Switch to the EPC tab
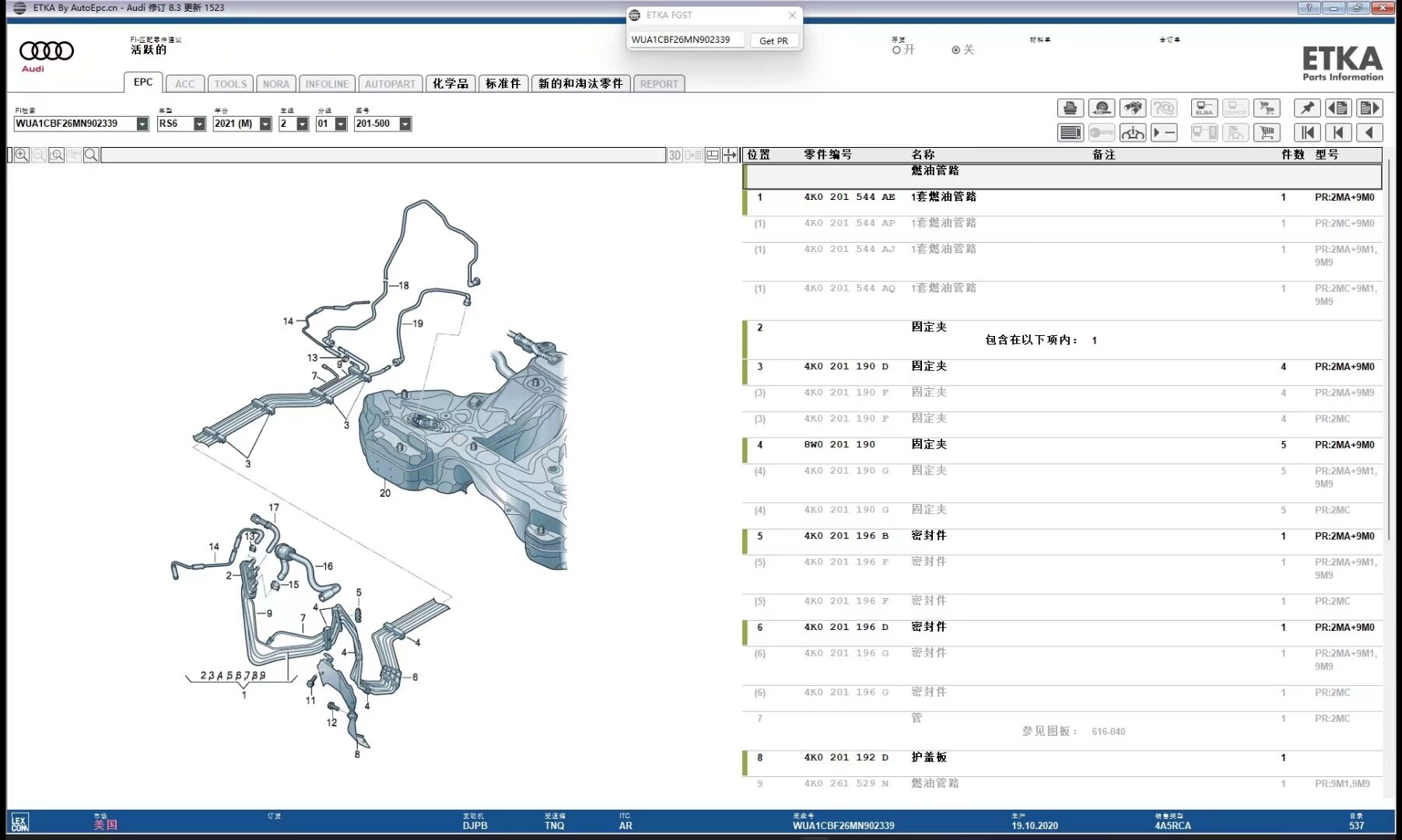 pyautogui.click(x=143, y=82)
